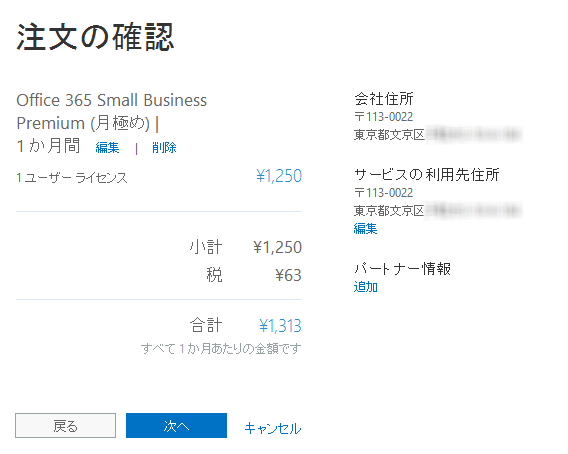This screenshot has width=568, height=454.
Task: Click the サービスの利用先住所 heading
Action: click(427, 175)
